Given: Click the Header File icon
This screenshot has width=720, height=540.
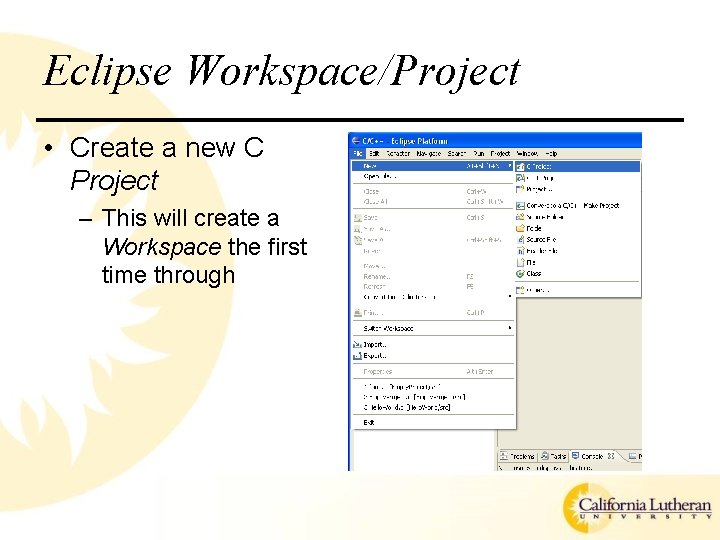Looking at the screenshot, I should click(x=520, y=251).
